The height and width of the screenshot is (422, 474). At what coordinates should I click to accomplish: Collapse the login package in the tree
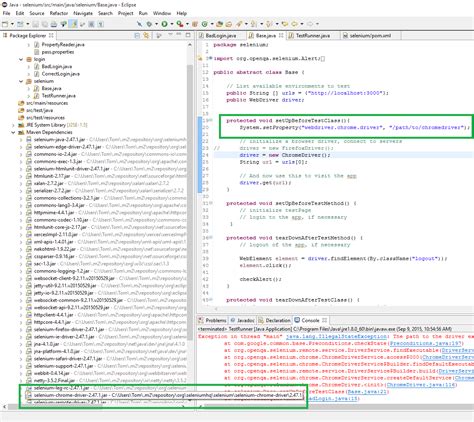pos(21,59)
